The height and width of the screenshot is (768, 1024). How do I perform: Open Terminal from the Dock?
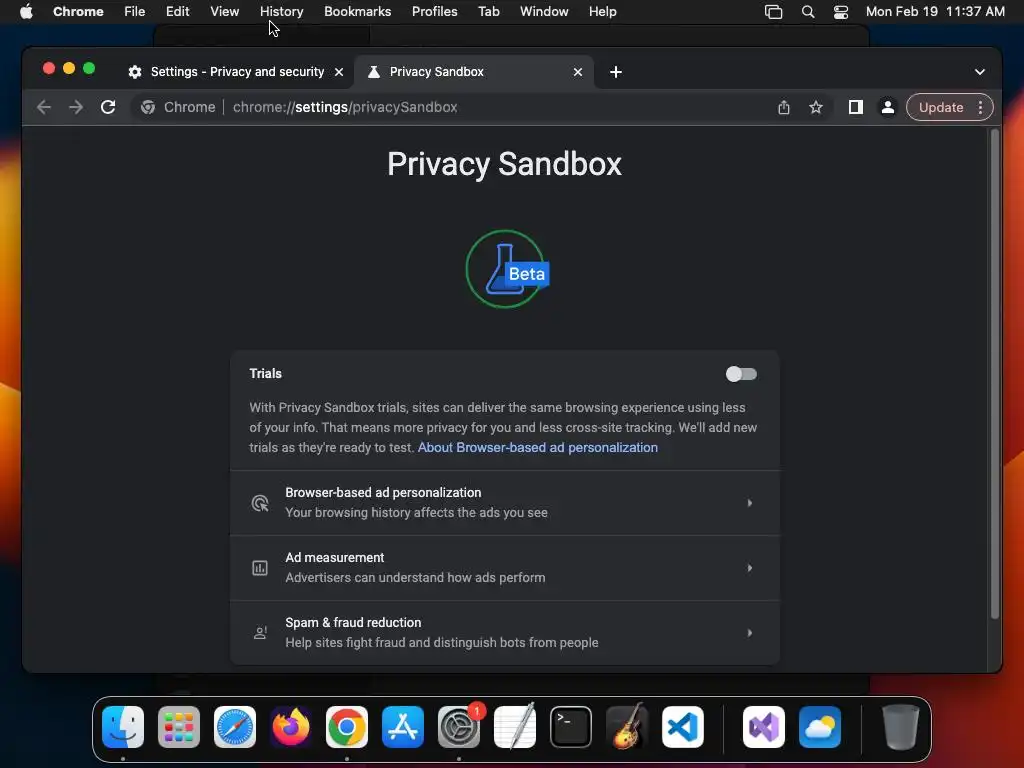coord(571,727)
